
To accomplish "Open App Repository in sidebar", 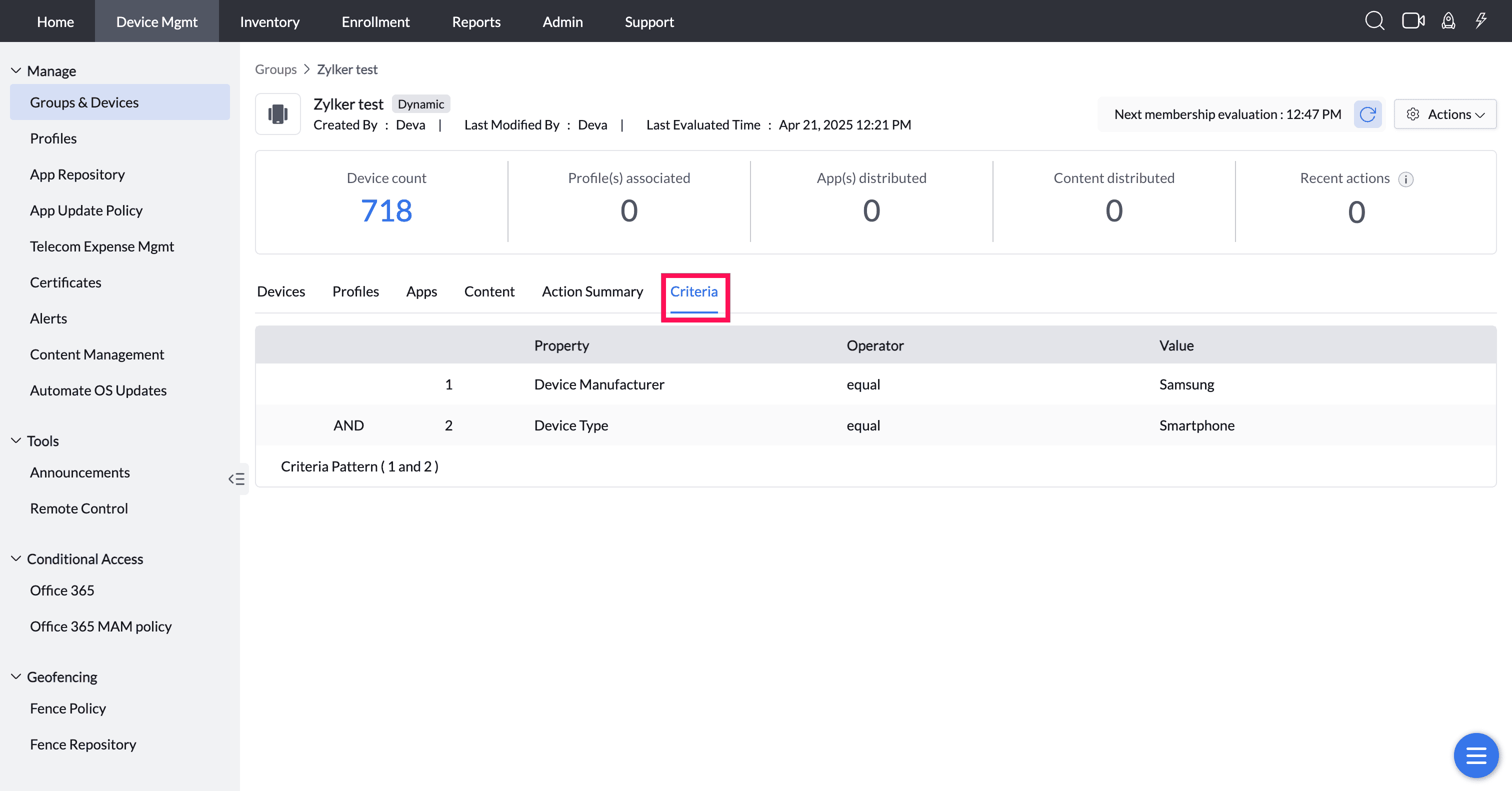I will tap(77, 174).
